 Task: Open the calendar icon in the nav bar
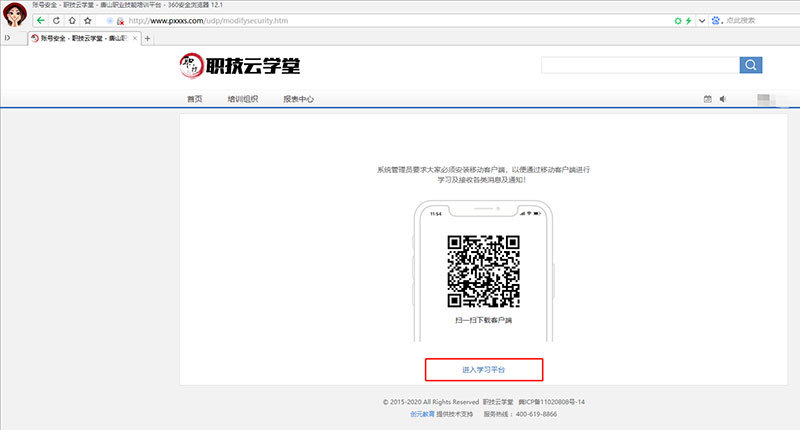coord(708,99)
